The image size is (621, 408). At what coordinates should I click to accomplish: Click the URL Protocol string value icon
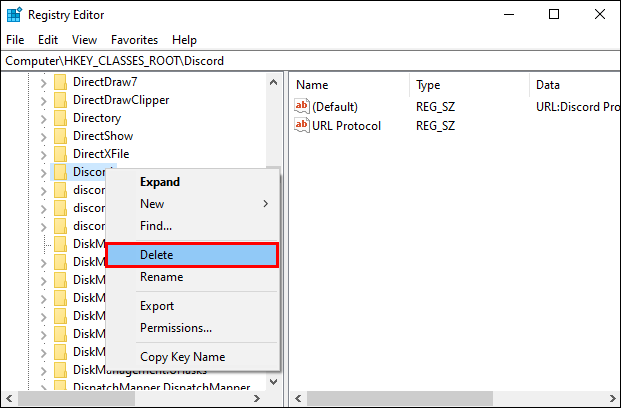click(303, 125)
